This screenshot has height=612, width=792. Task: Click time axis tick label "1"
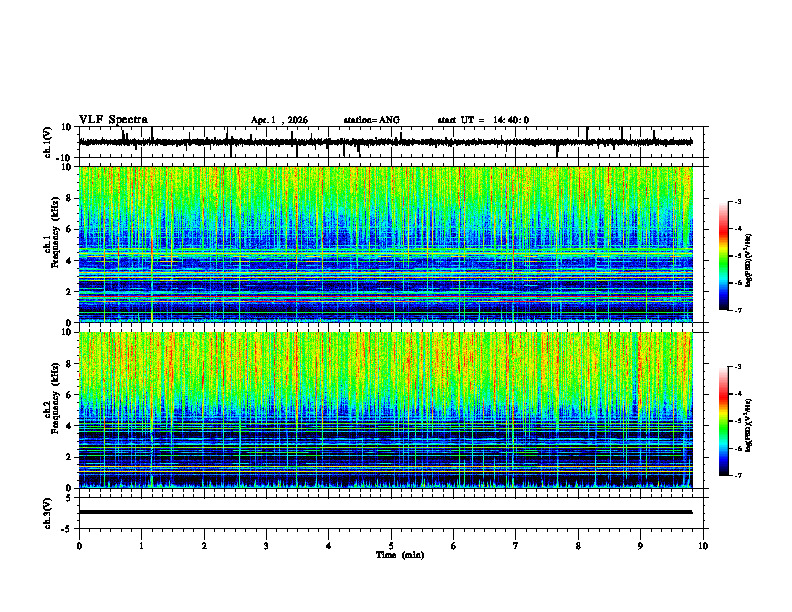point(141,546)
